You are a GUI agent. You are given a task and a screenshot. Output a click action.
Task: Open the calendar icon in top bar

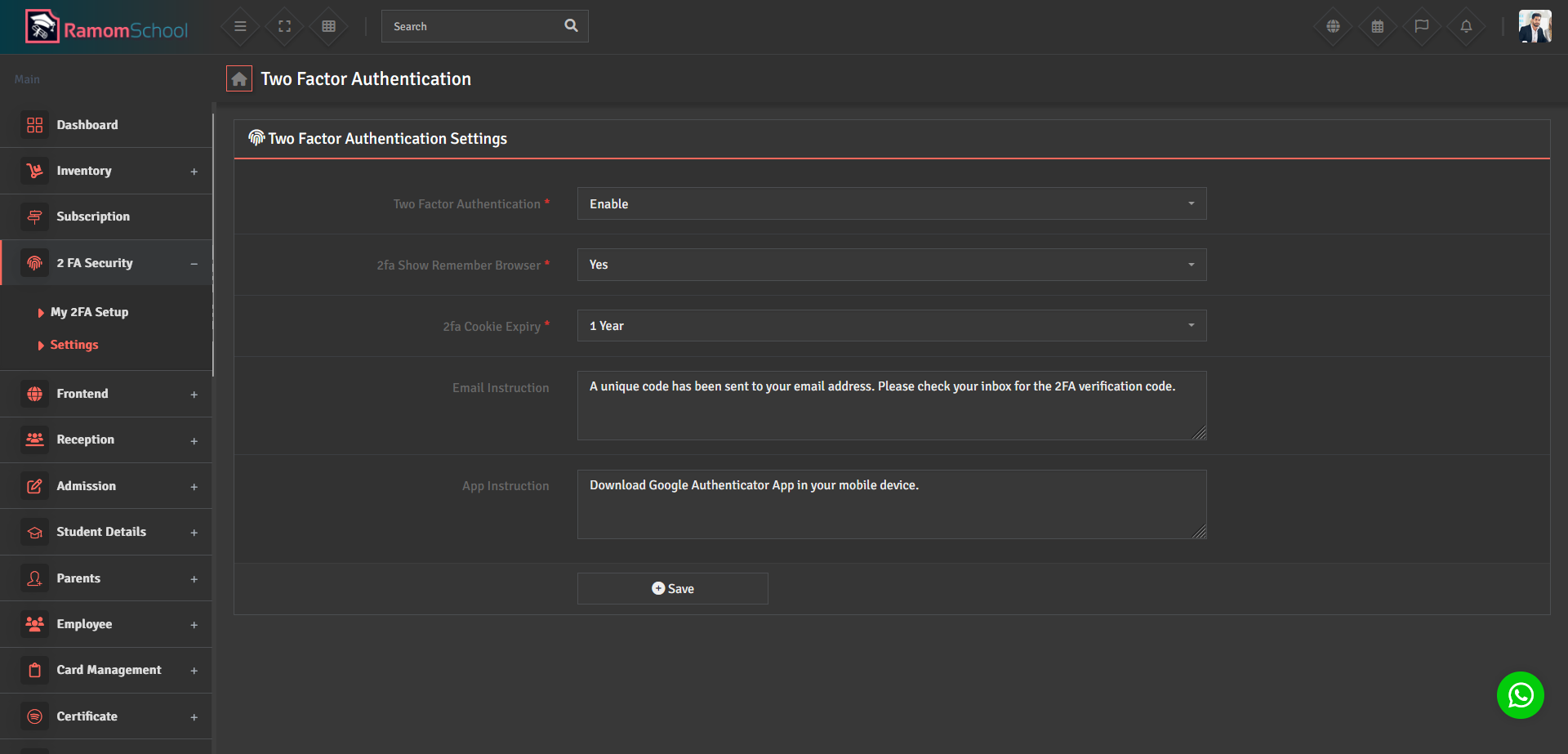coord(1378,26)
